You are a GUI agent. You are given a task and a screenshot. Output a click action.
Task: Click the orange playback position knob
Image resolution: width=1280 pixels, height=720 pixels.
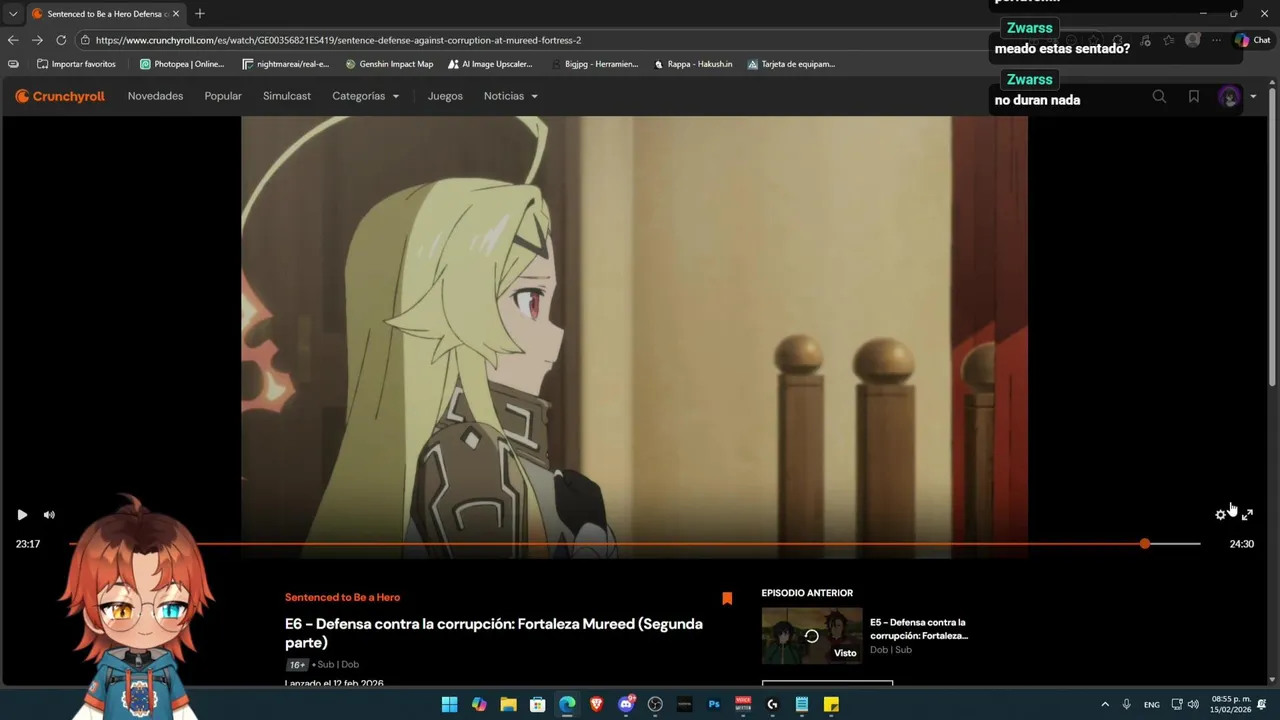click(x=1144, y=544)
